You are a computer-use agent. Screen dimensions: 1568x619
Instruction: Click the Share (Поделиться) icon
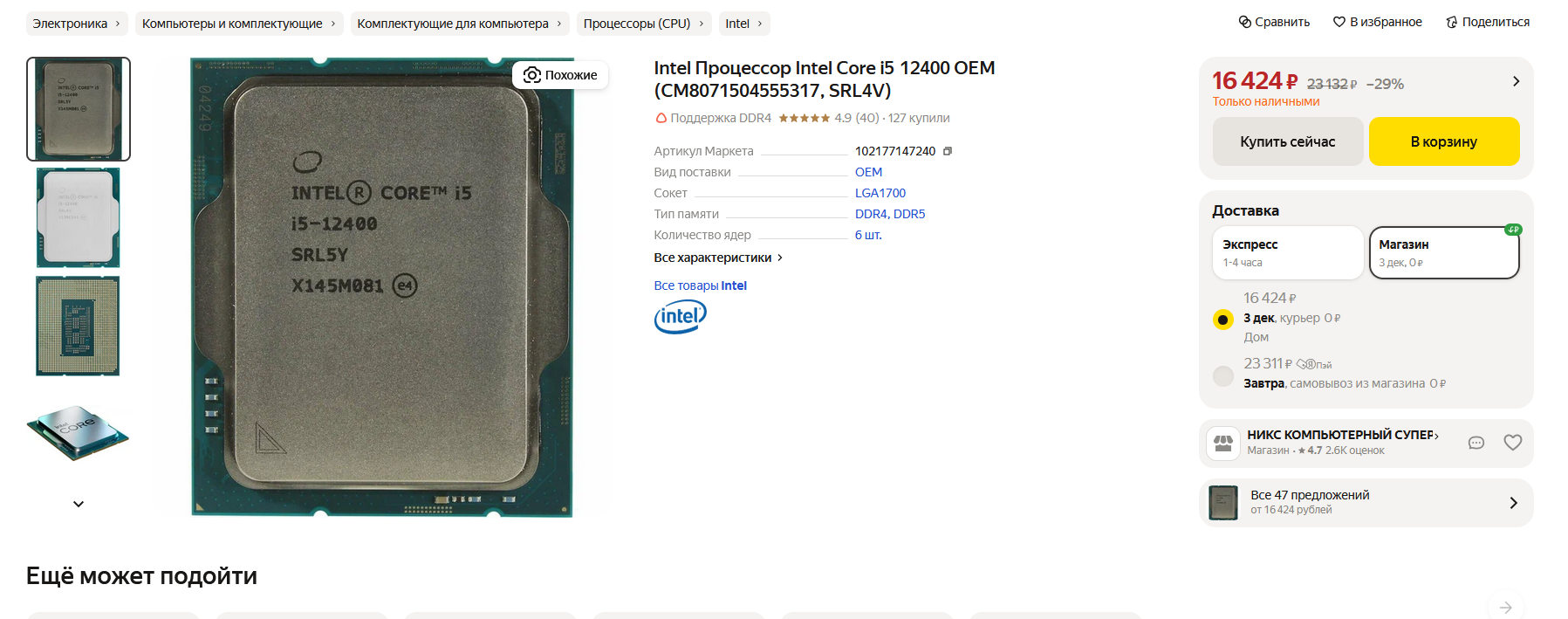pyautogui.click(x=1452, y=22)
